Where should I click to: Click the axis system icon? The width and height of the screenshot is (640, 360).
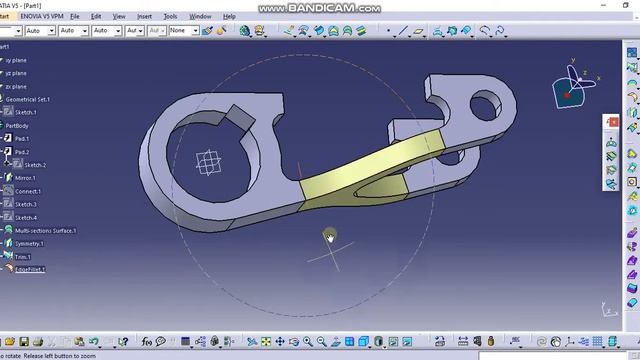(570, 342)
